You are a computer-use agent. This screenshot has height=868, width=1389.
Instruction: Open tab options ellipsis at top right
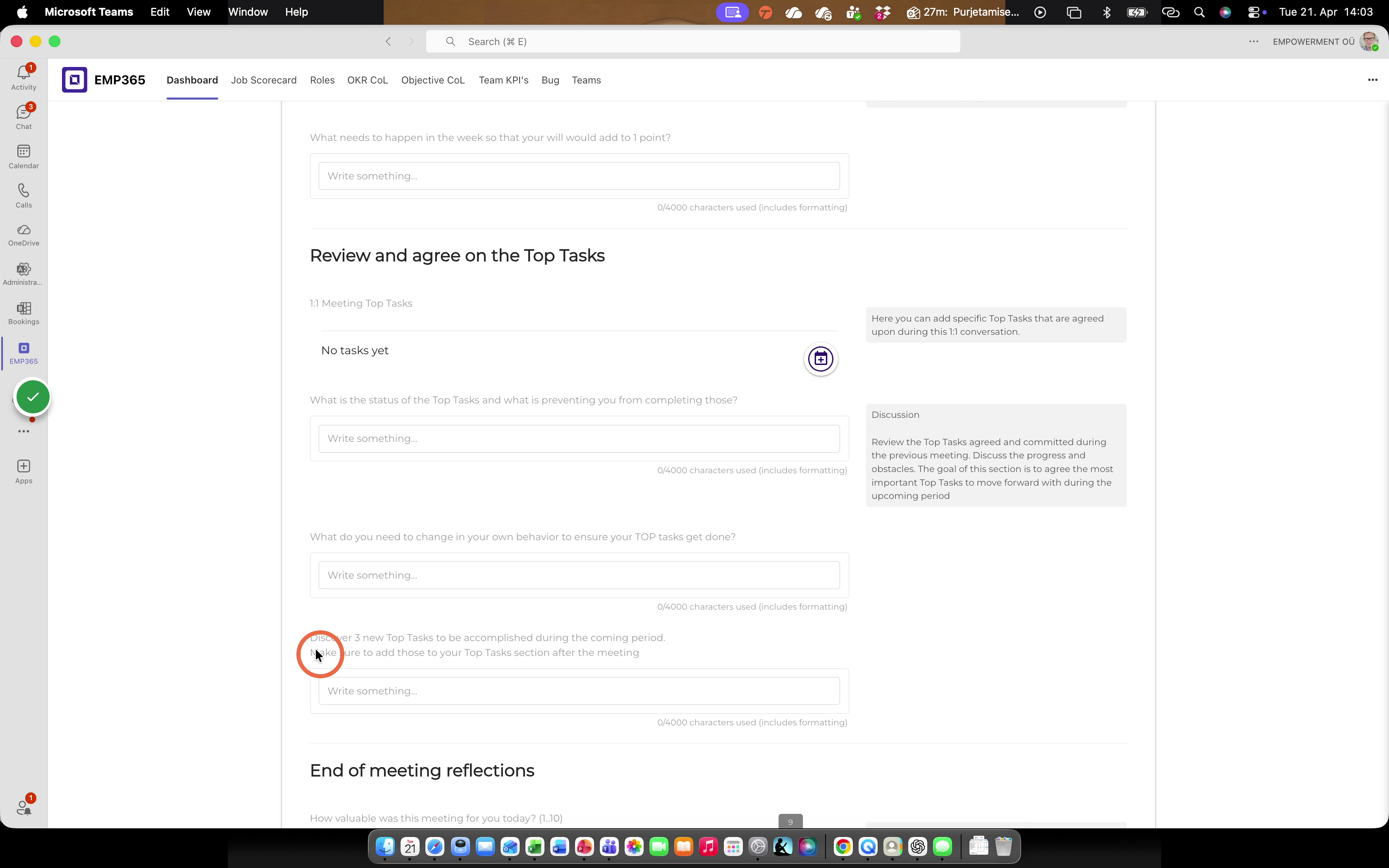[x=1372, y=80]
